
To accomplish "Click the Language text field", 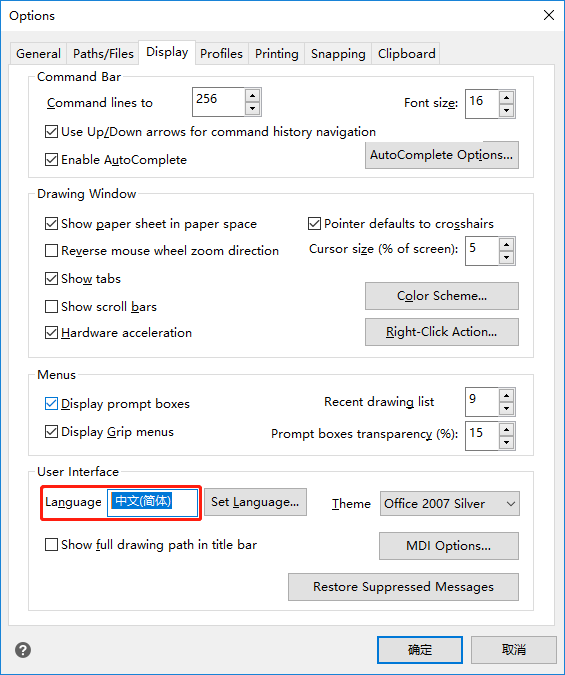I will point(152,503).
